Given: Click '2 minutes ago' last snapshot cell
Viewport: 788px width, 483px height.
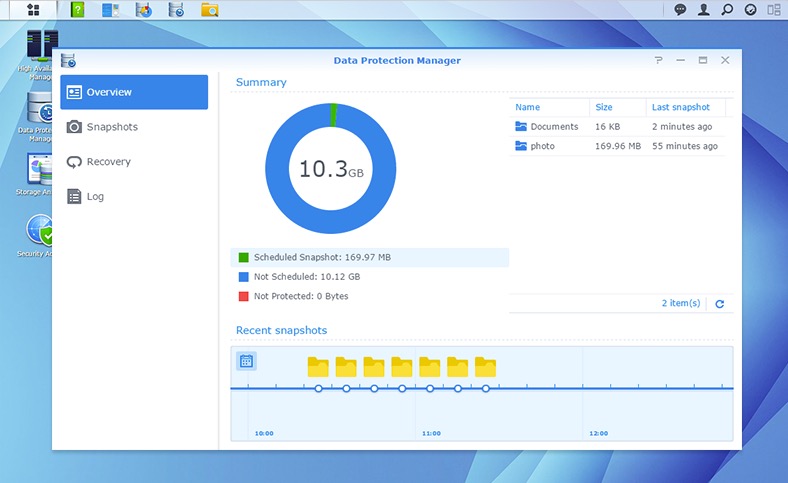Looking at the screenshot, I should click(682, 127).
